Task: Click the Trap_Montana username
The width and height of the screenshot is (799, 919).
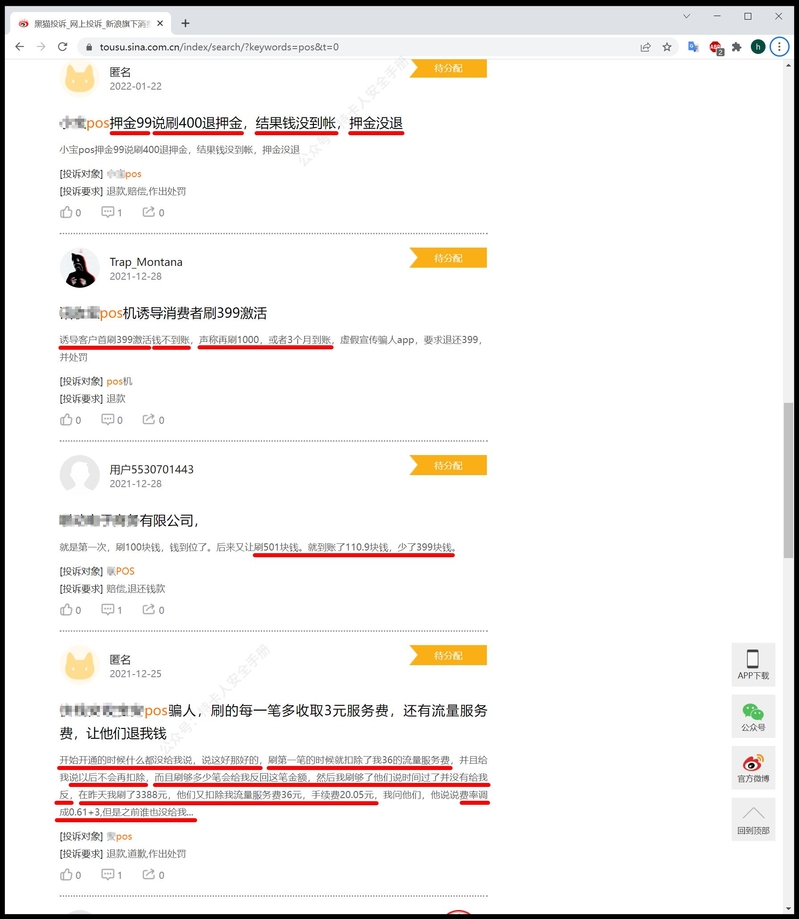Action: tap(146, 262)
